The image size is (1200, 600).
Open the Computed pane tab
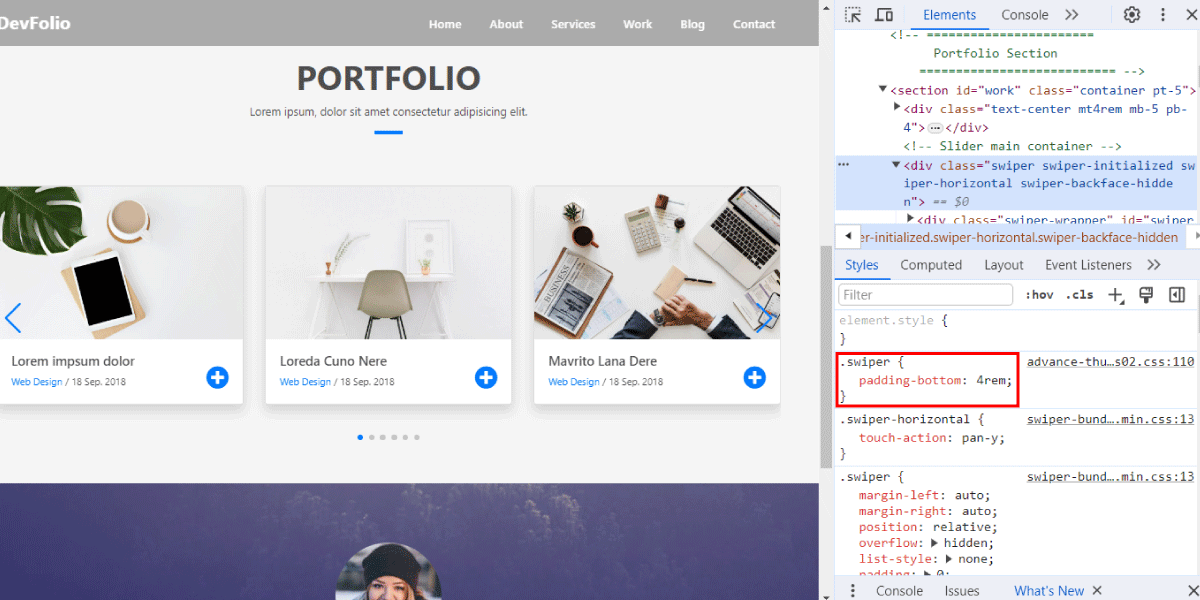pos(931,265)
